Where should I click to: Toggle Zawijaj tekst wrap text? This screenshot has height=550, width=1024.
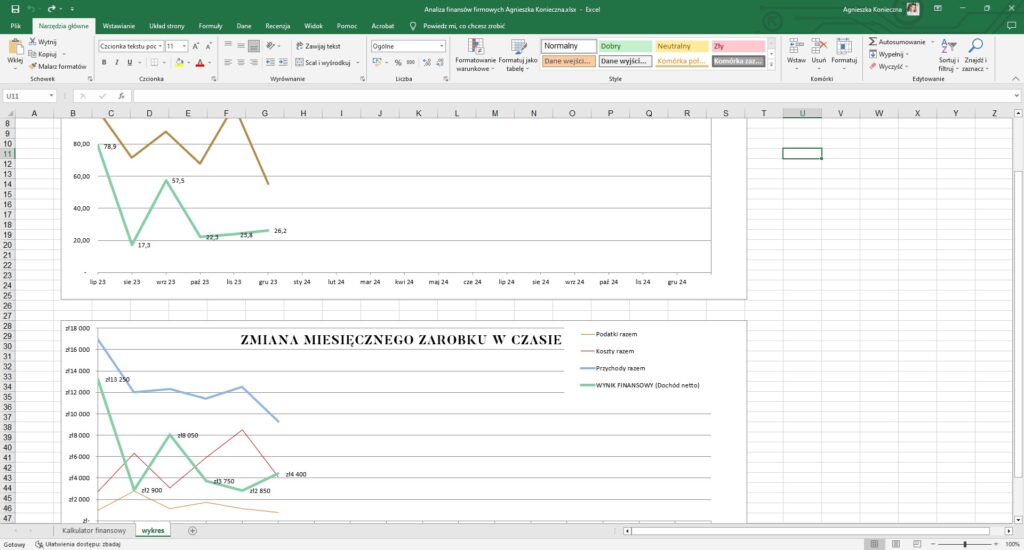[318, 46]
